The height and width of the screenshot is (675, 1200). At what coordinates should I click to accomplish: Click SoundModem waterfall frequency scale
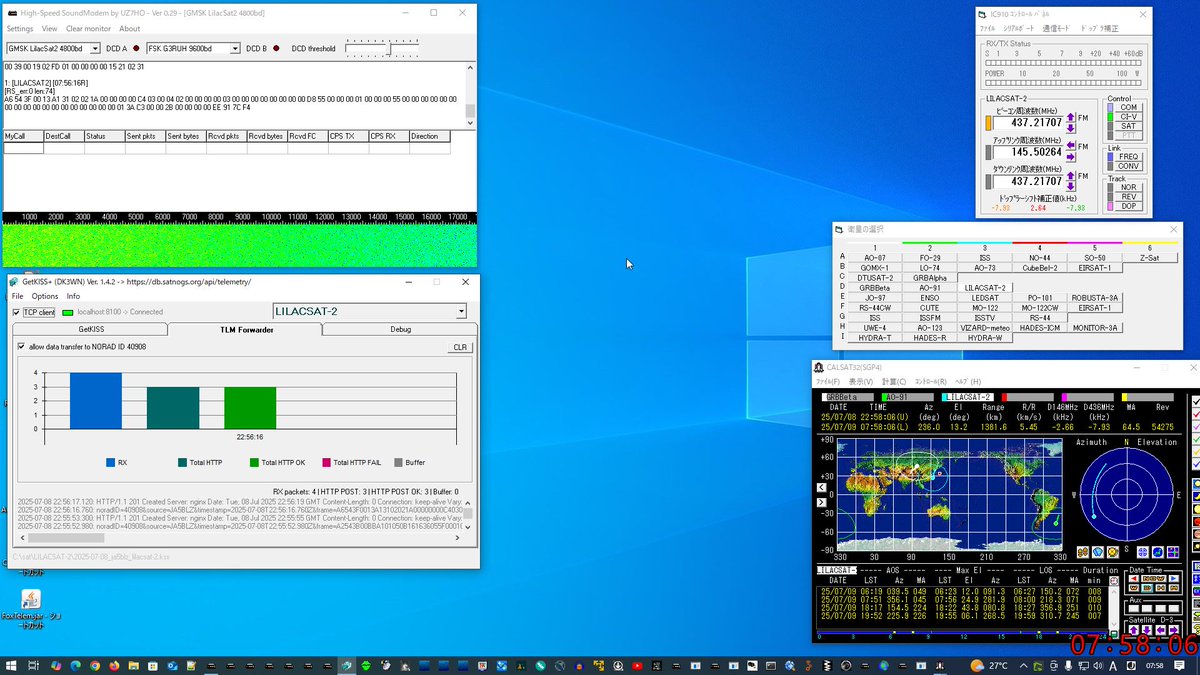coord(240,217)
